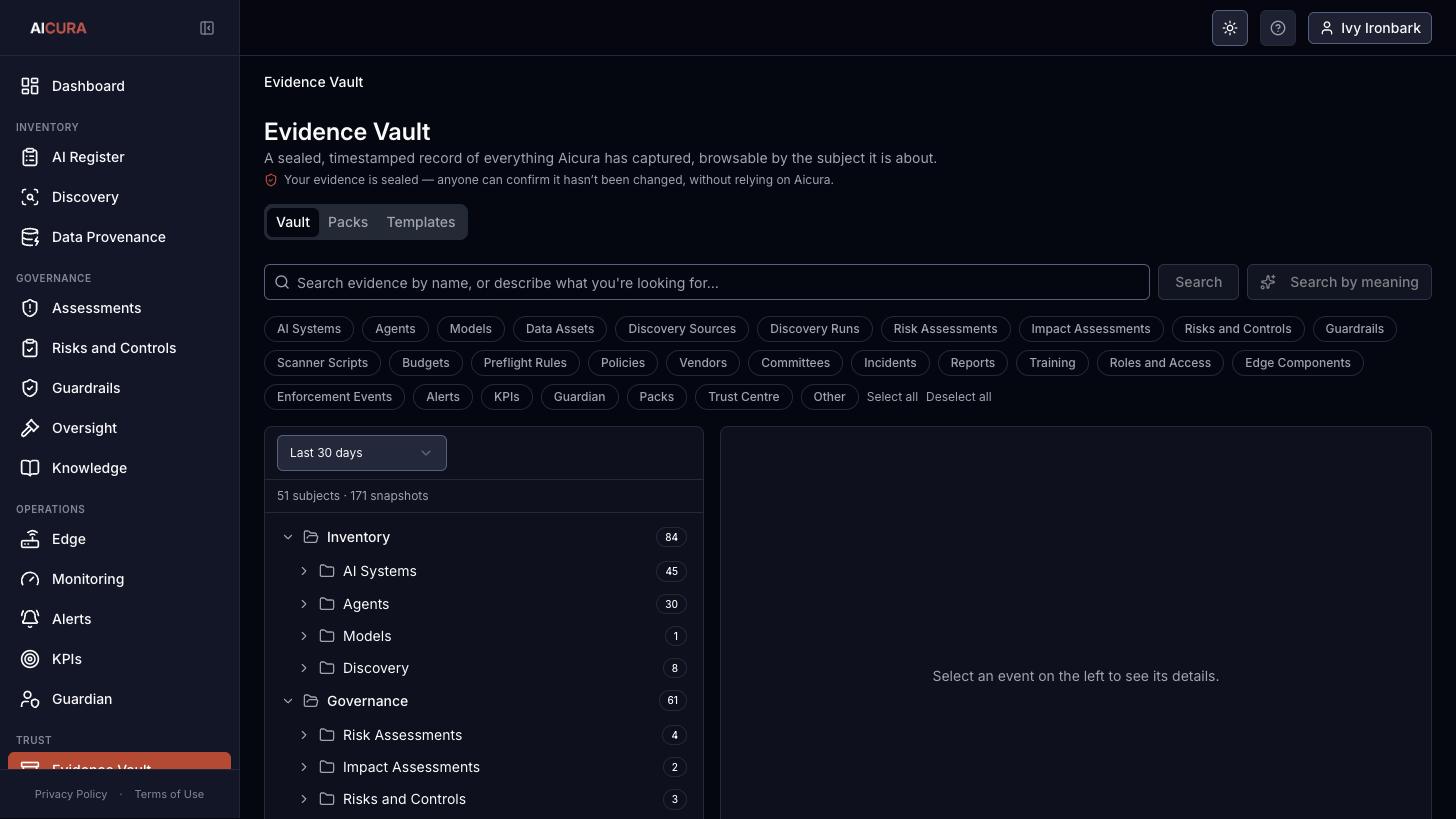The image size is (1456, 819).
Task: Expand the Risk Assessments folder chevron
Action: coord(304,735)
